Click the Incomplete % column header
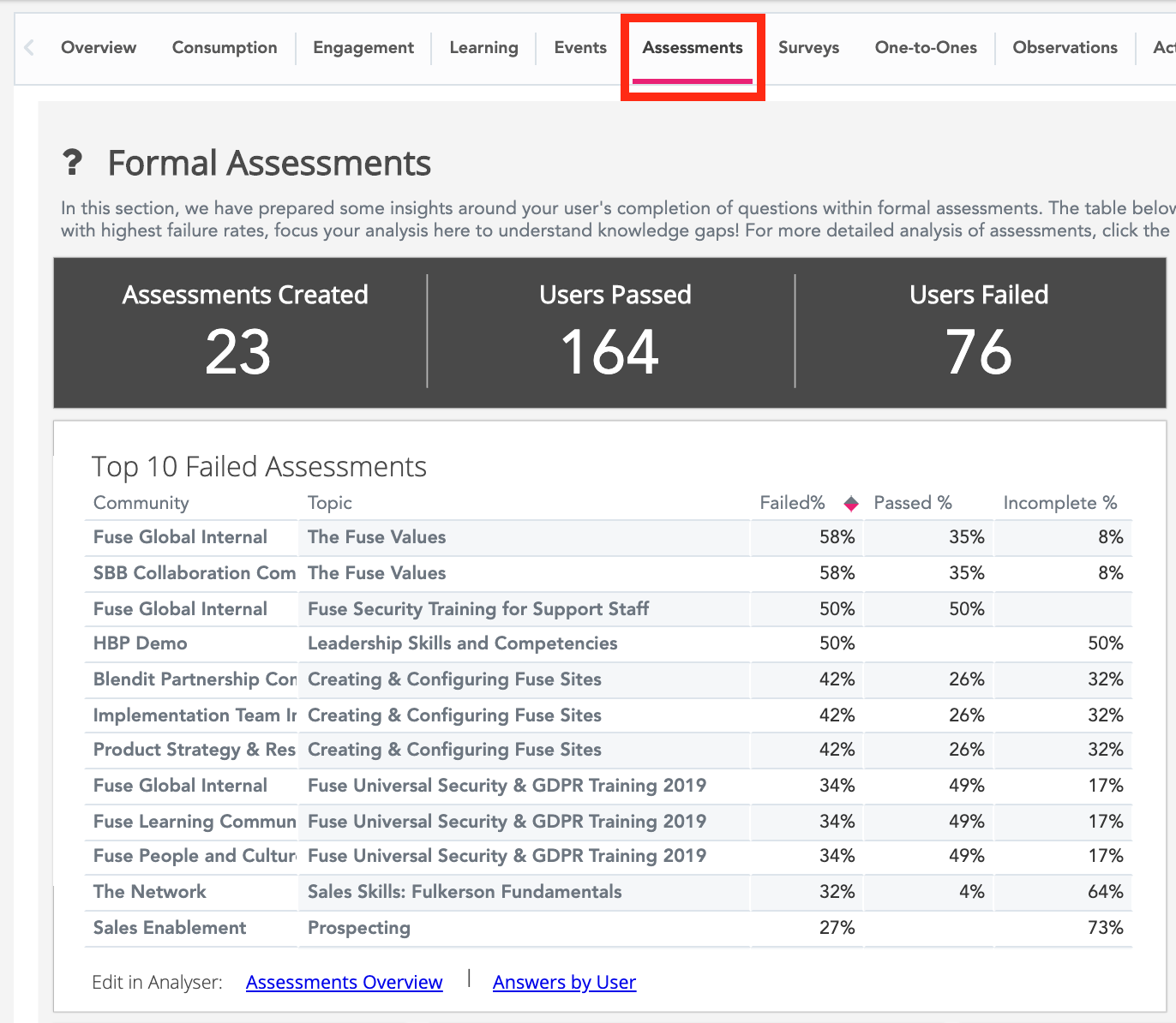Image resolution: width=1176 pixels, height=1023 pixels. point(1059,503)
